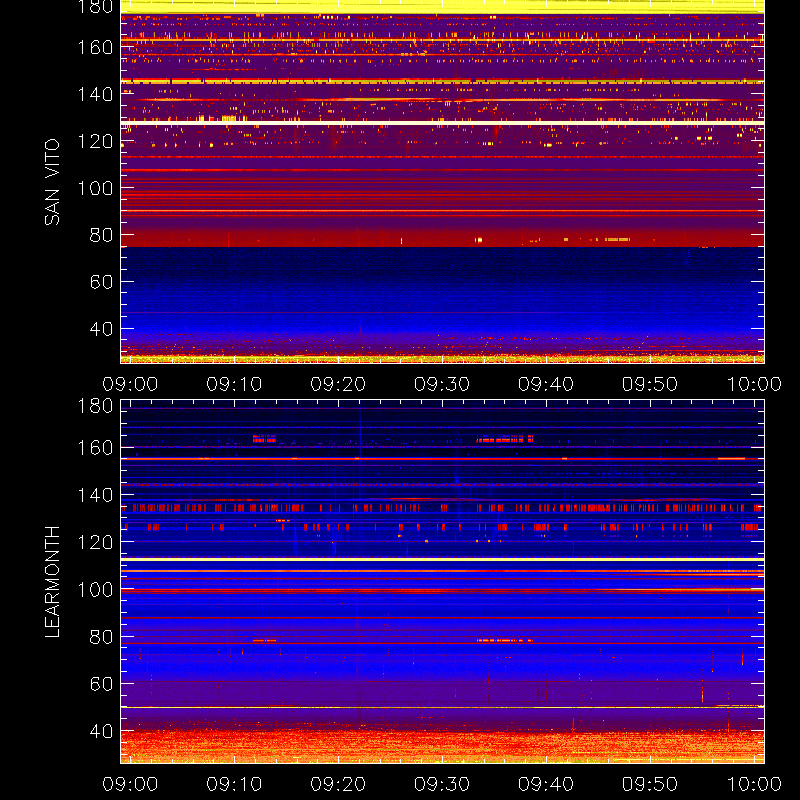Click 09:30 time label under Learmonth plot
This screenshot has height=800, width=800.
click(442, 784)
